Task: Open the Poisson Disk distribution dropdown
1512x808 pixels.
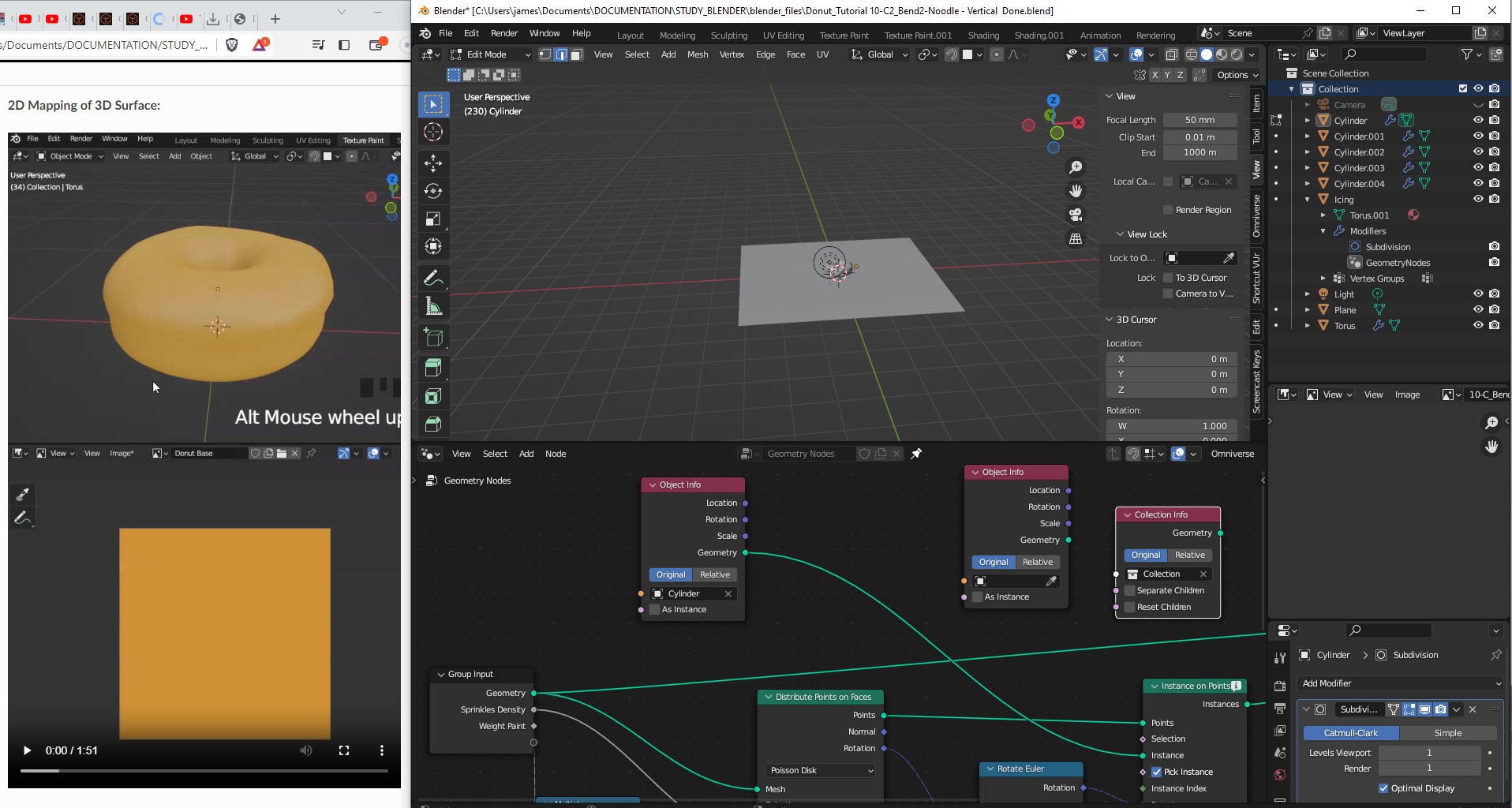Action: [x=821, y=770]
